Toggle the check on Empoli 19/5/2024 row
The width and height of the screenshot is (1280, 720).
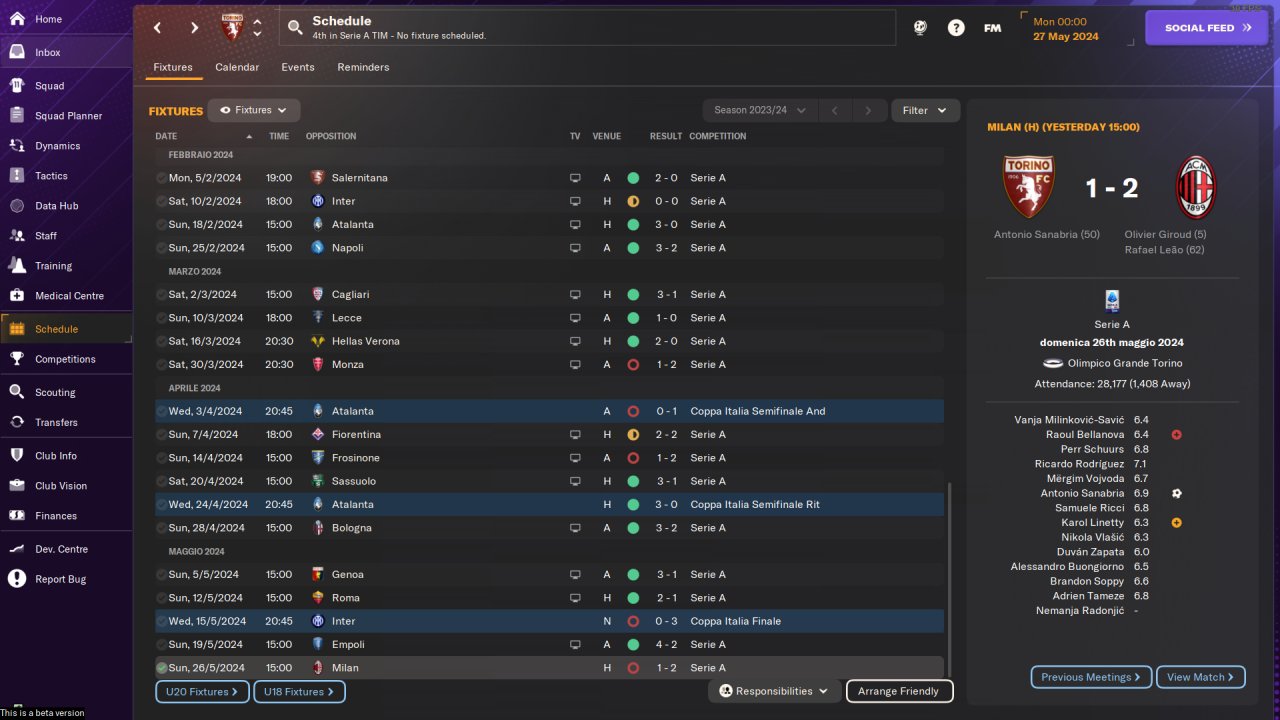(161, 645)
